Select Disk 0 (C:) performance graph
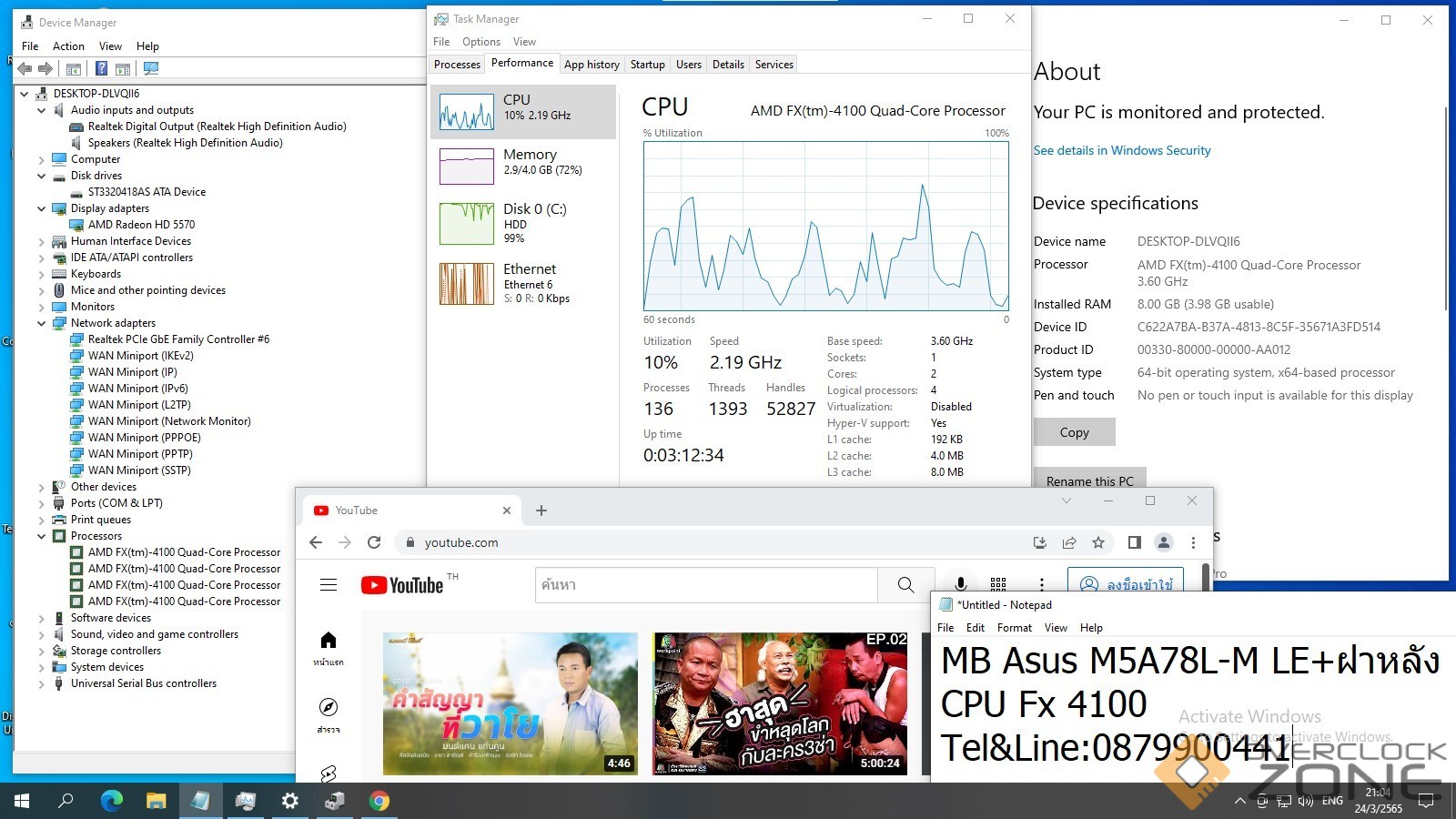Viewport: 1456px width, 819px height. (x=523, y=223)
